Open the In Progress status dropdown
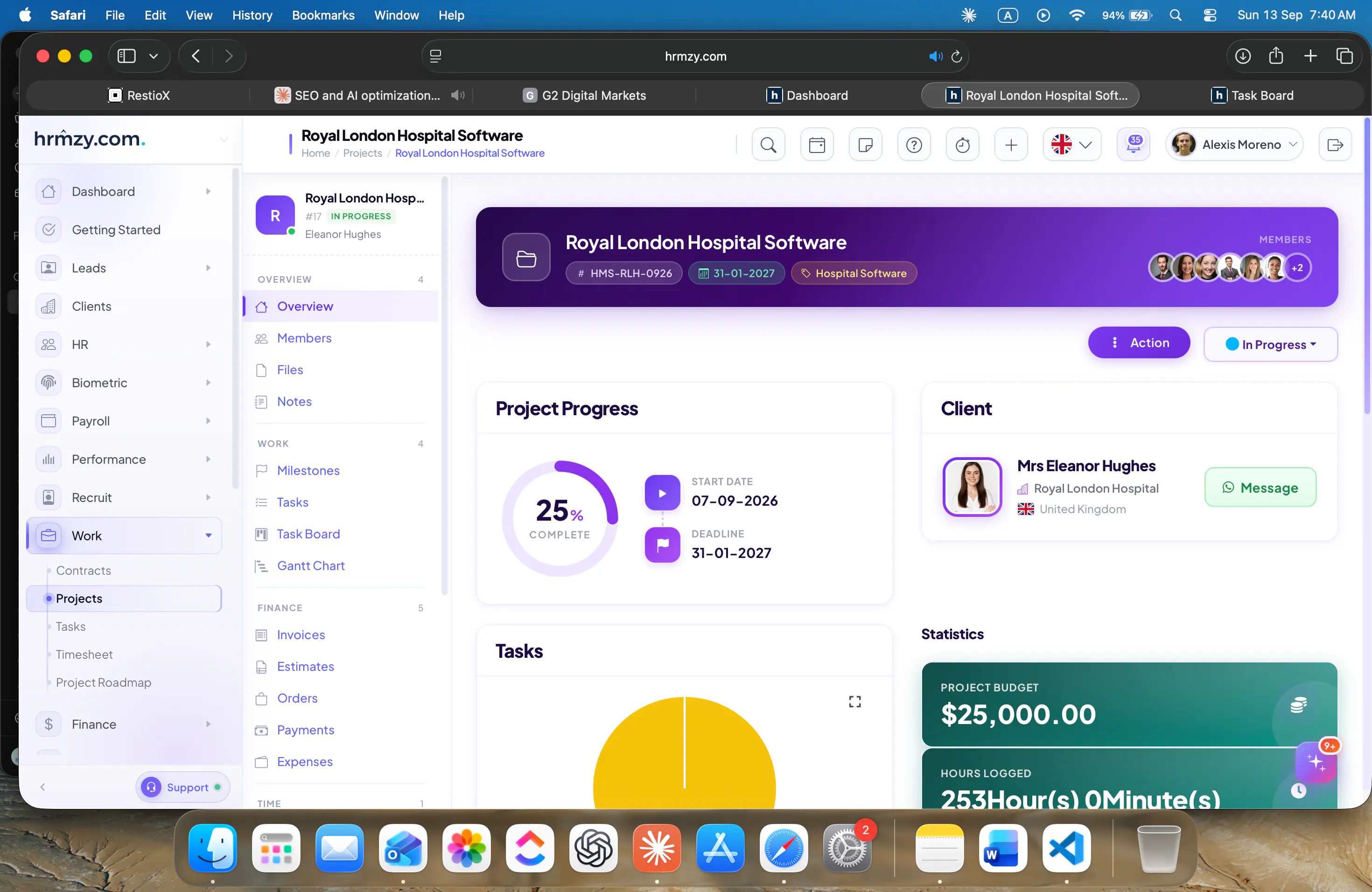Screen dimensions: 1372x892 click(1270, 344)
